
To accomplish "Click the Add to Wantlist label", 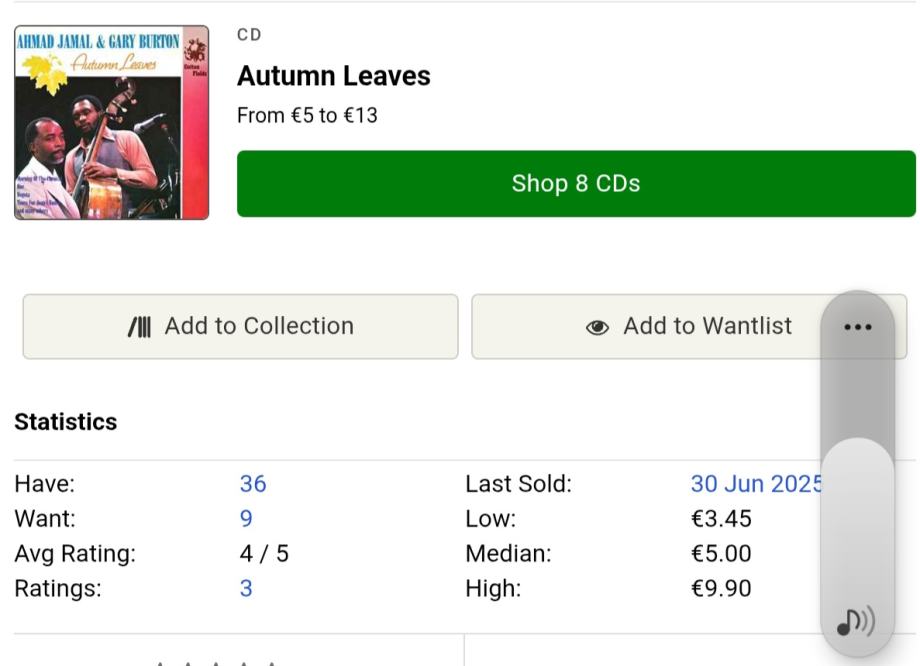I will coord(707,326).
